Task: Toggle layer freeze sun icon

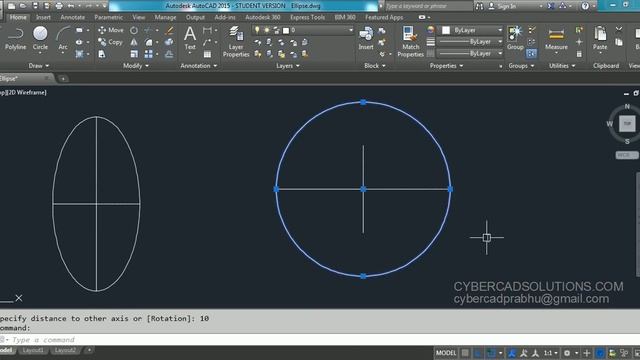Action: 267,30
